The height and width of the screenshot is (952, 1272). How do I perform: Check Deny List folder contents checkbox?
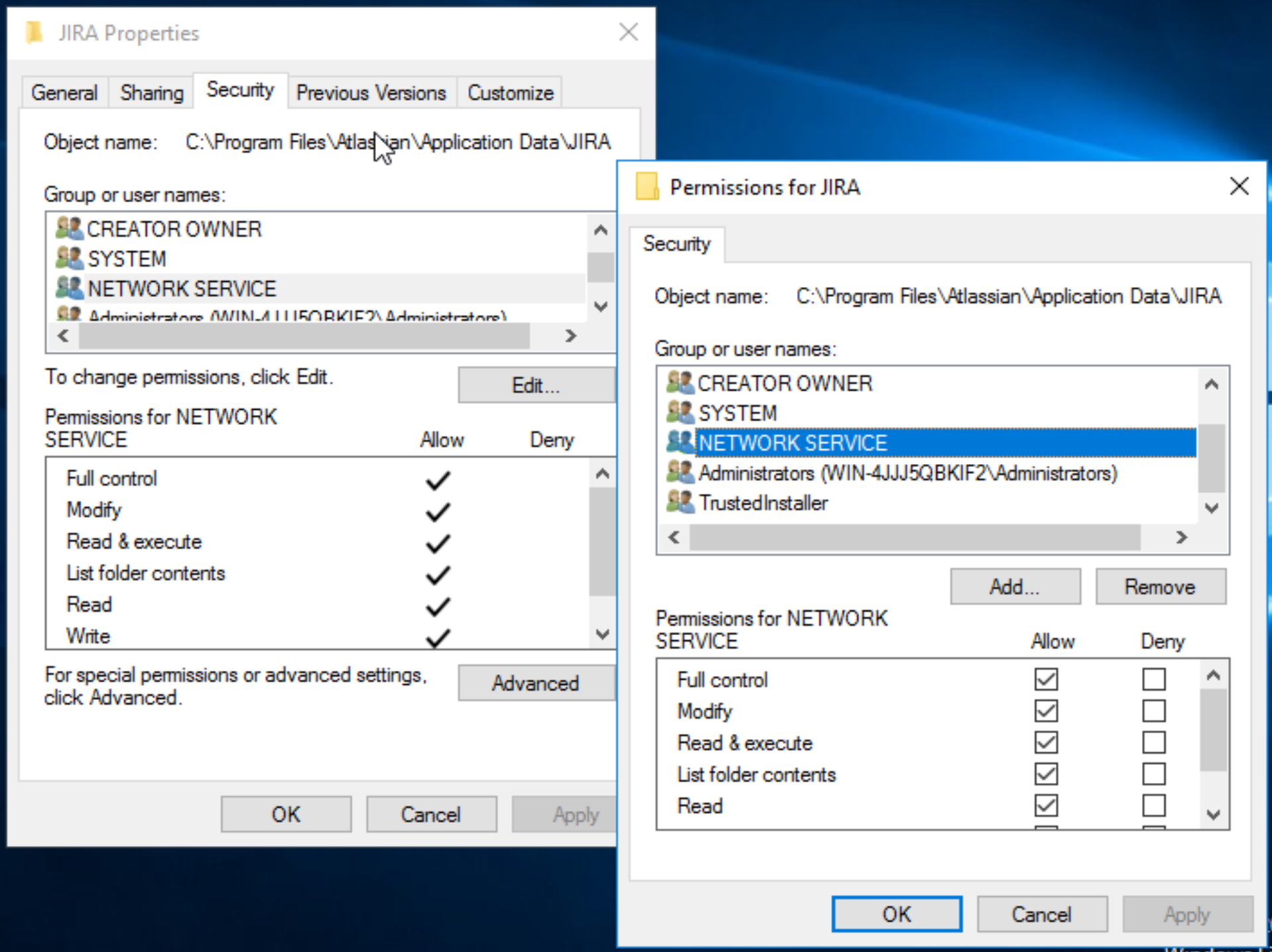point(1154,774)
